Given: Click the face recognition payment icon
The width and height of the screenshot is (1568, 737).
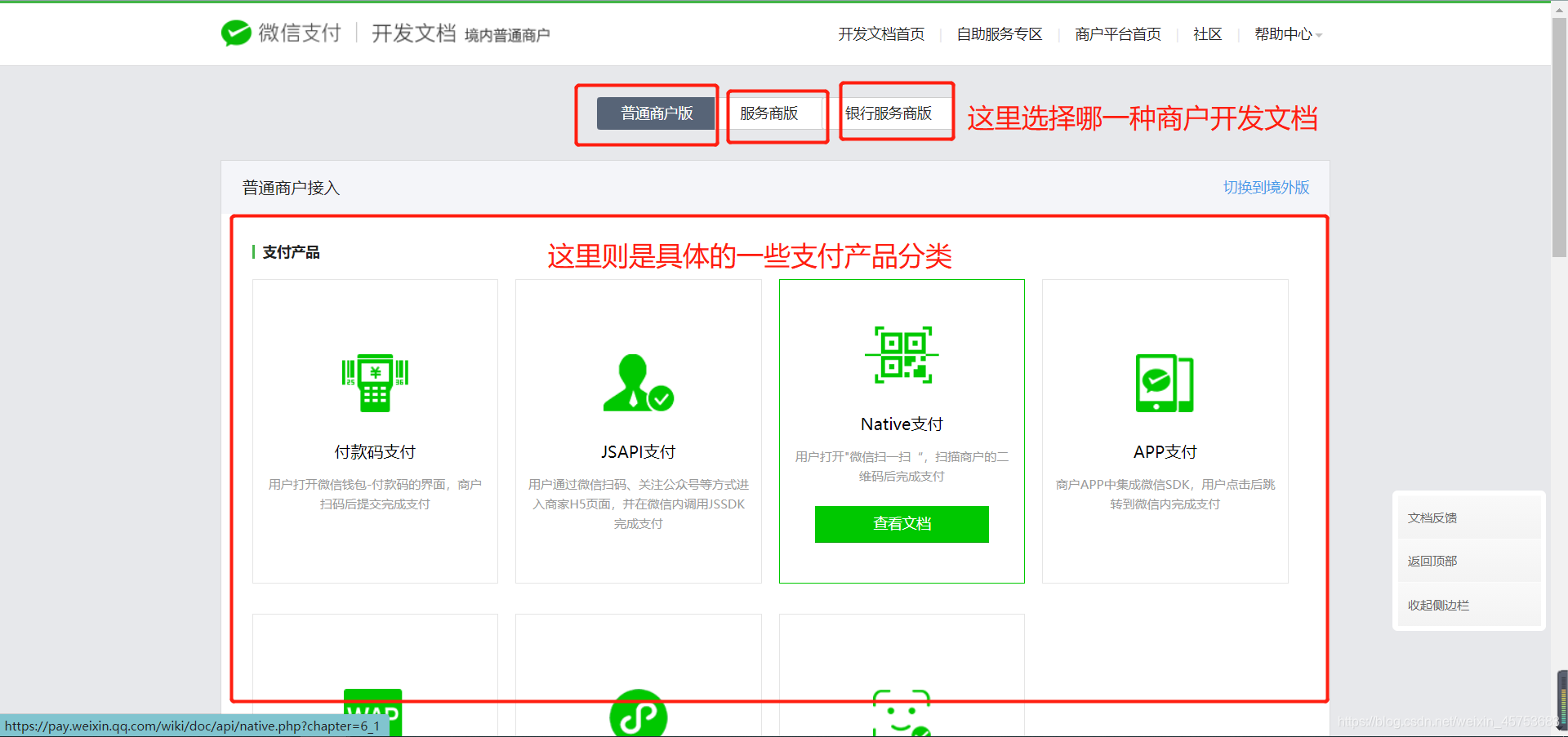Looking at the screenshot, I should (x=902, y=713).
